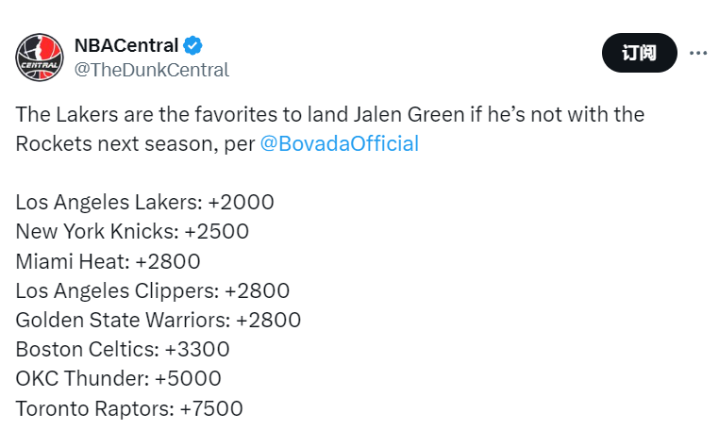This screenshot has height=430, width=719.
Task: Open the @TheDunkCentral handle
Action: tap(151, 70)
